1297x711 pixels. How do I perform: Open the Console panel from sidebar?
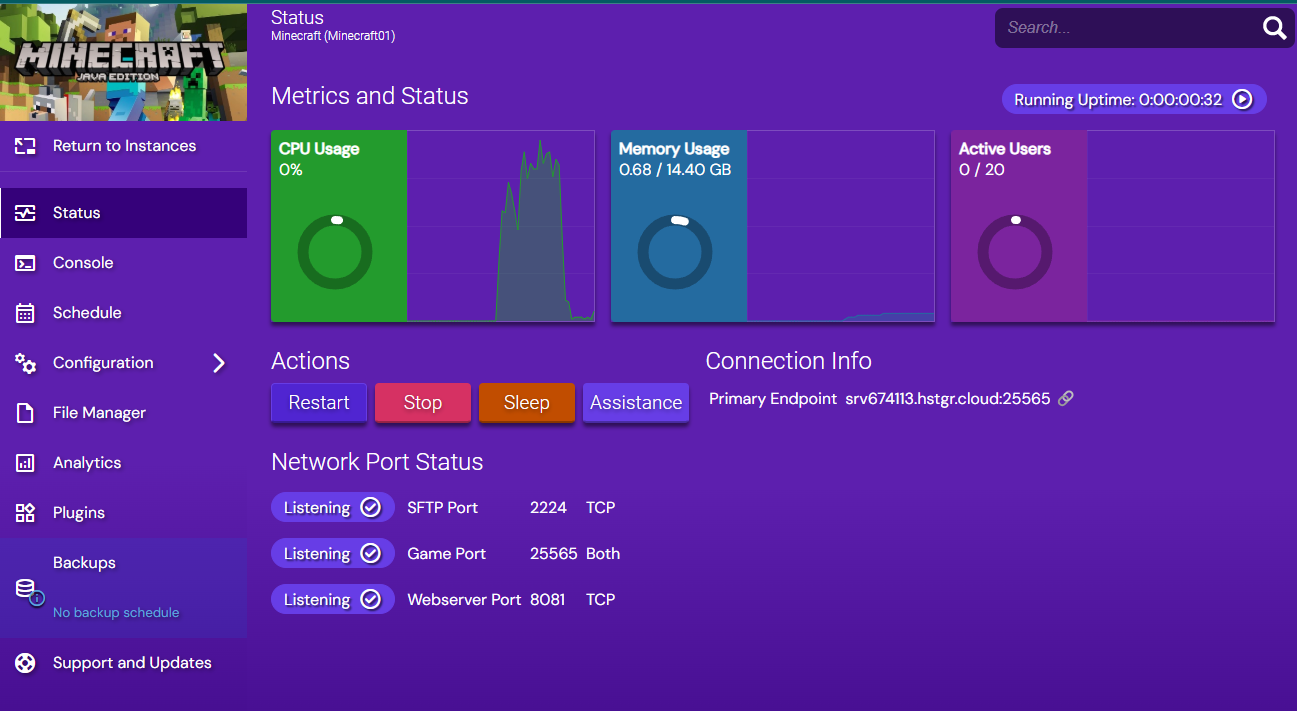pyautogui.click(x=85, y=263)
